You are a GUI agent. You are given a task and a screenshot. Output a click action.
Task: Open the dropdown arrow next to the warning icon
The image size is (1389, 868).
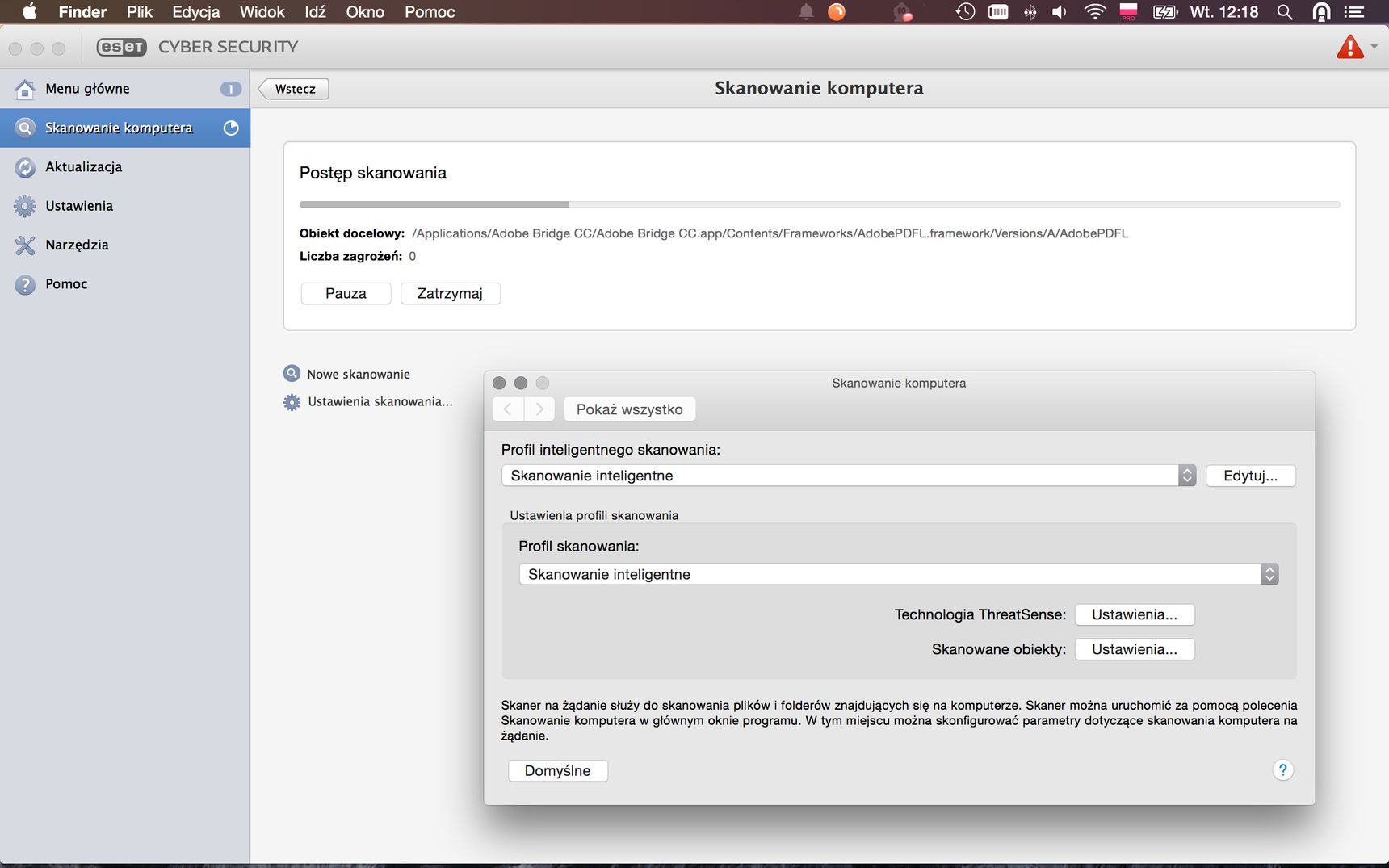[1374, 47]
